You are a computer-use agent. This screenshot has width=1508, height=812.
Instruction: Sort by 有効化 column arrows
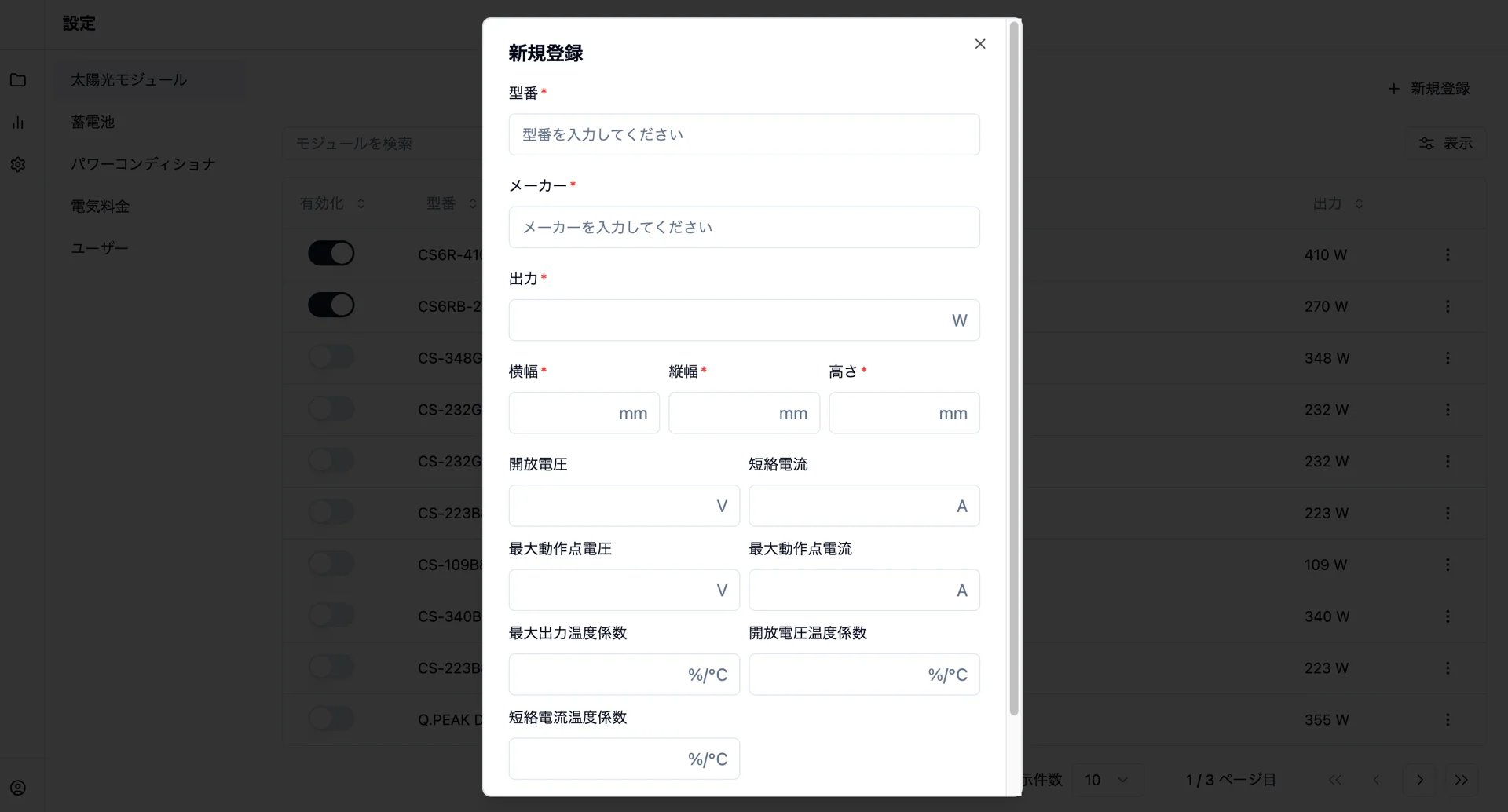coord(361,203)
